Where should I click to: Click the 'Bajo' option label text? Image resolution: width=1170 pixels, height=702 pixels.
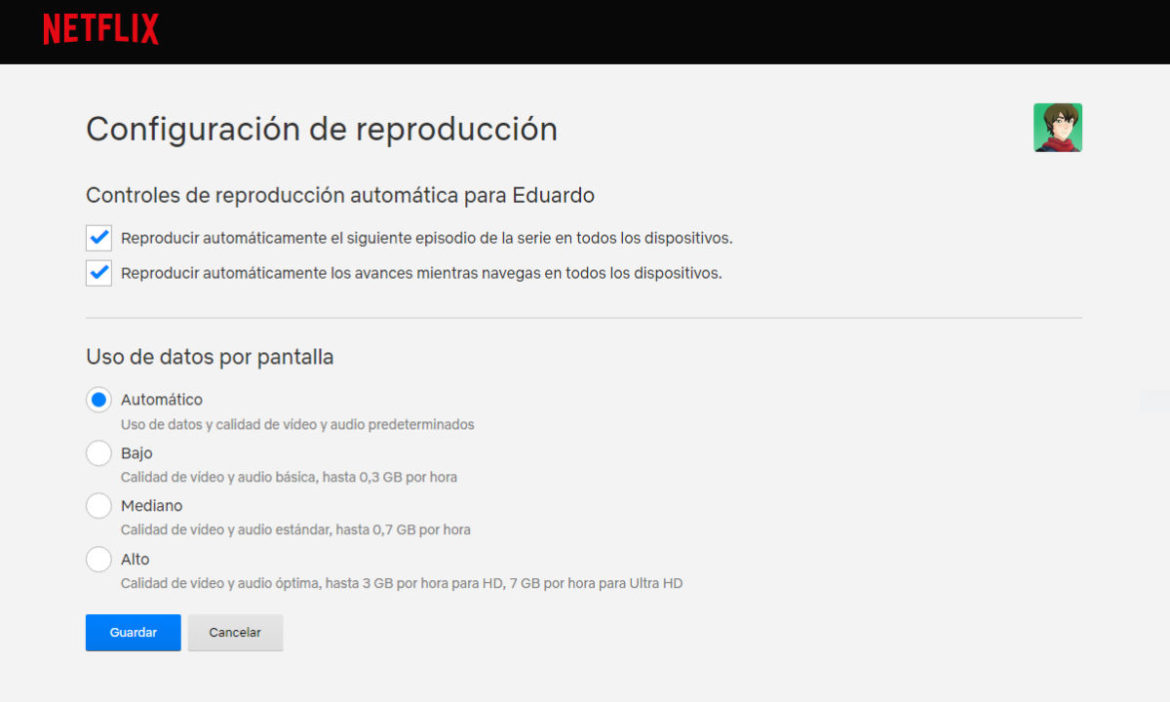(x=137, y=453)
